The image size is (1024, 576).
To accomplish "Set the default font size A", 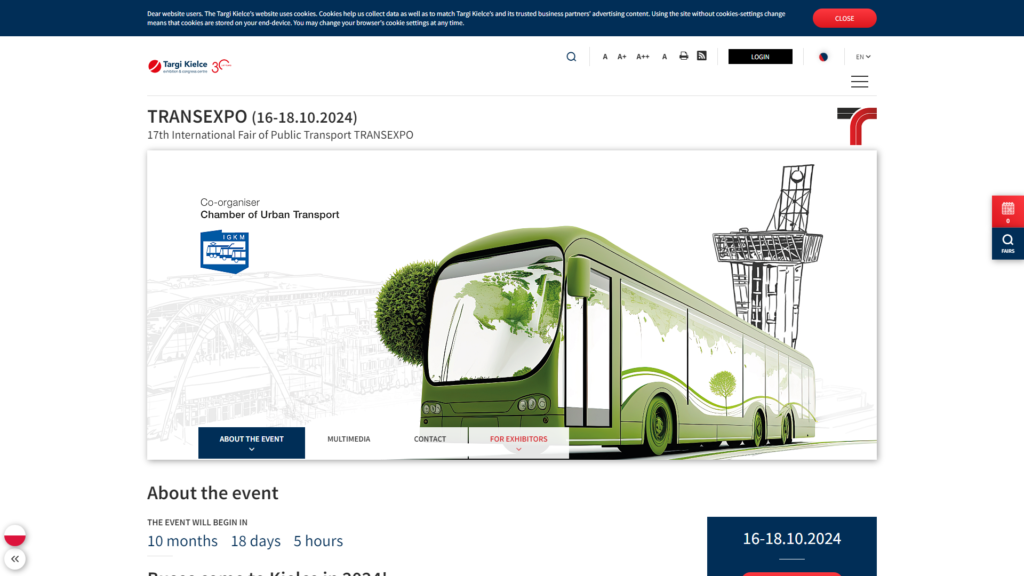I will point(605,57).
